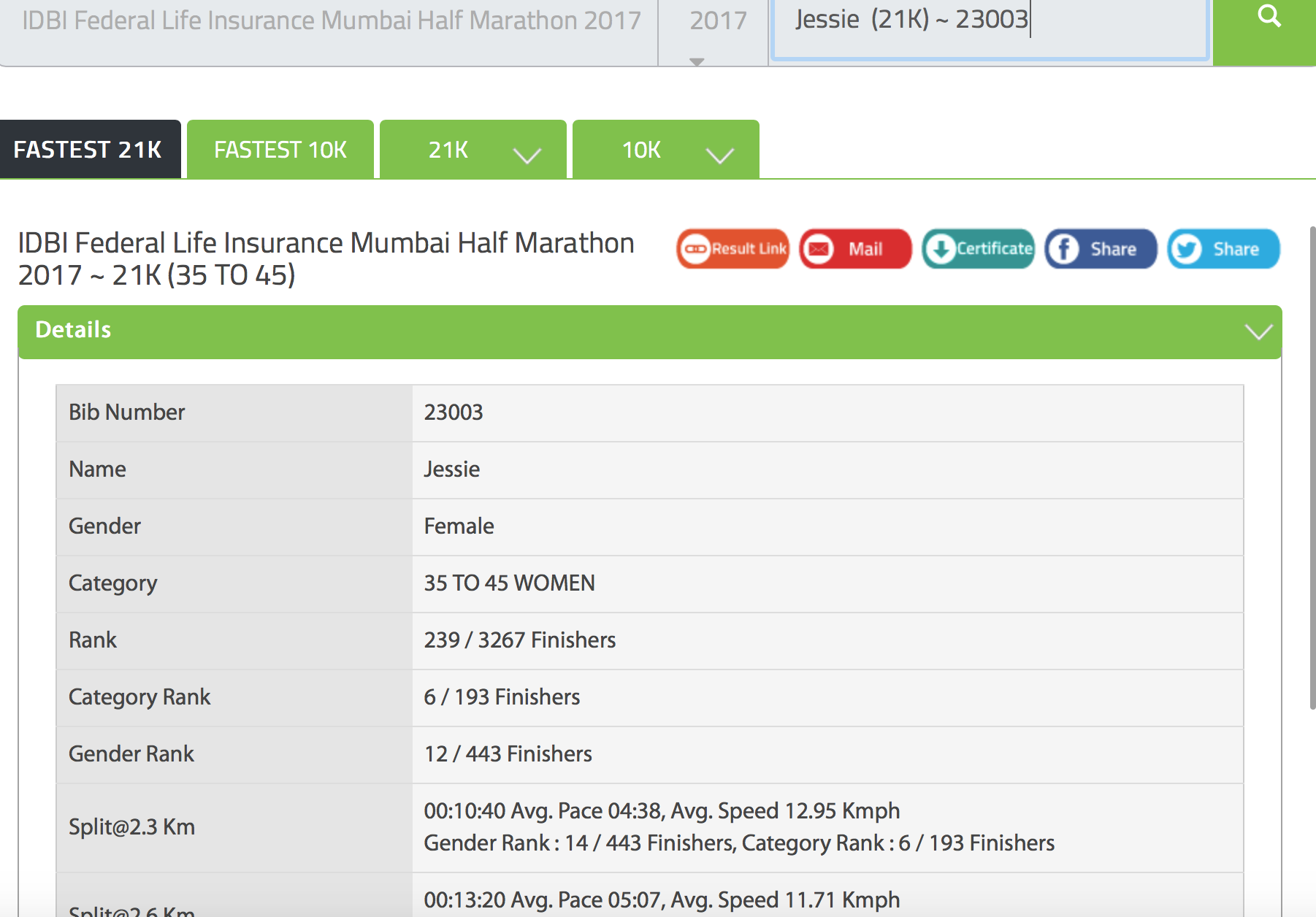Viewport: 1316px width, 917px height.
Task: Switch to the FASTEST 21K tab
Action: pyautogui.click(x=90, y=149)
